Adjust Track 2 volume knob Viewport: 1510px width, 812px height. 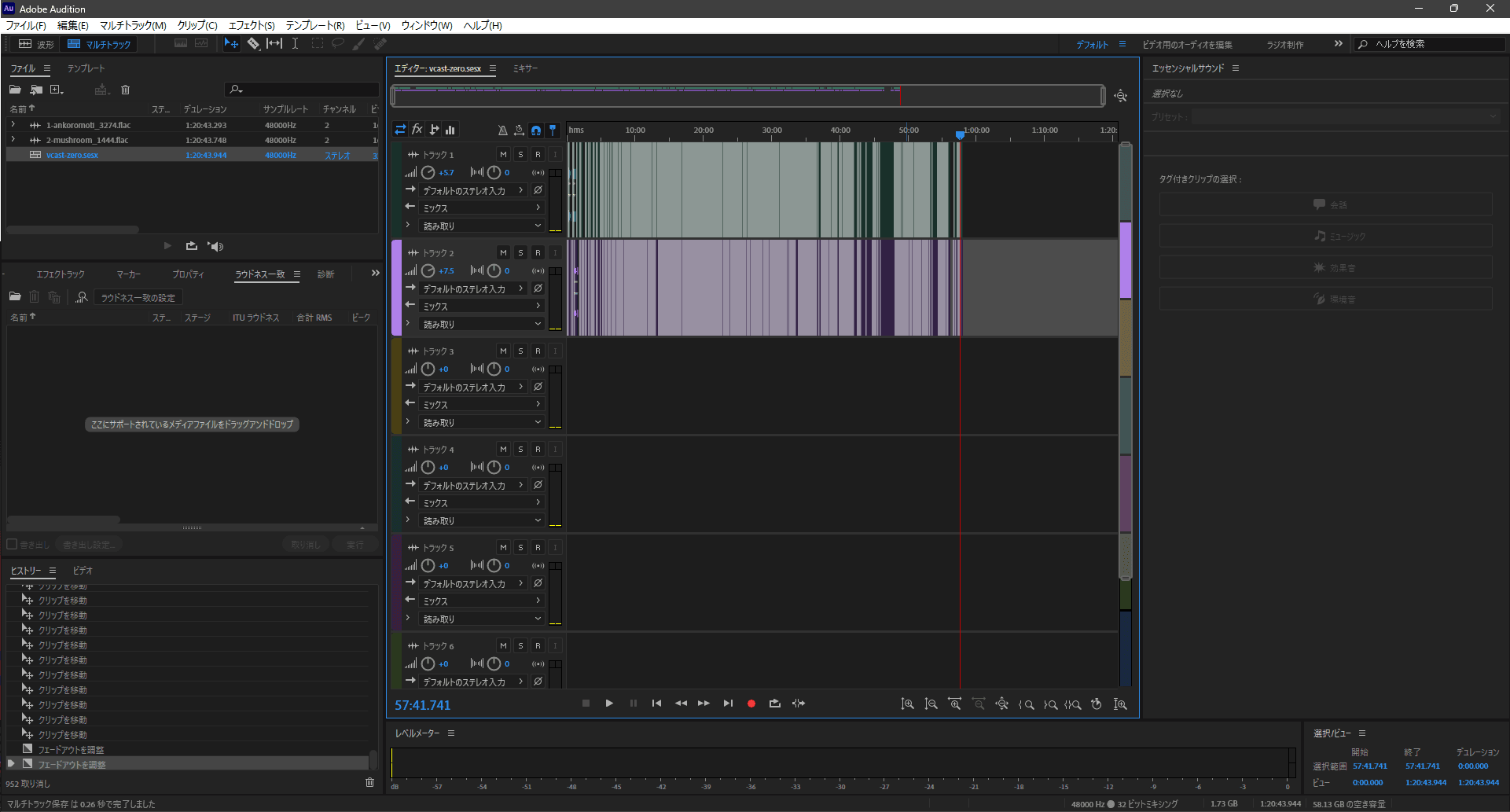tap(428, 270)
